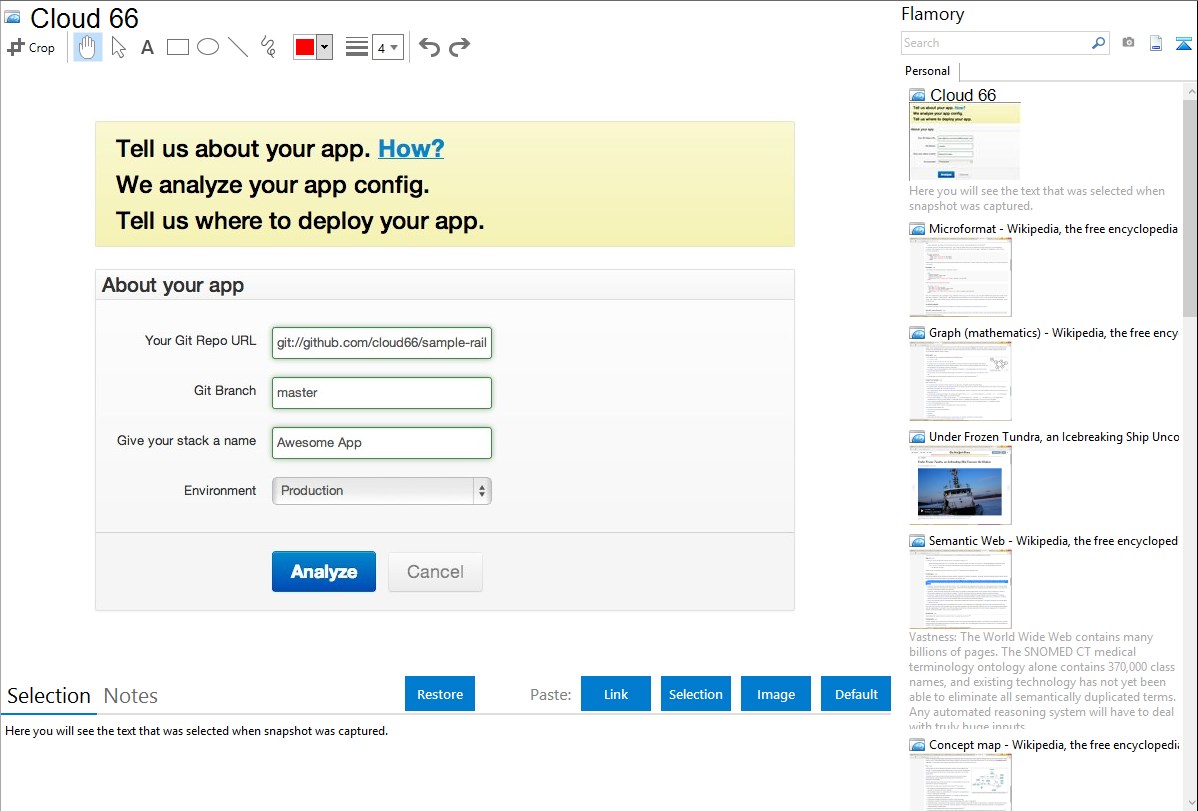The image size is (1198, 811).
Task: Click the Git Repo URL field
Action: (382, 342)
